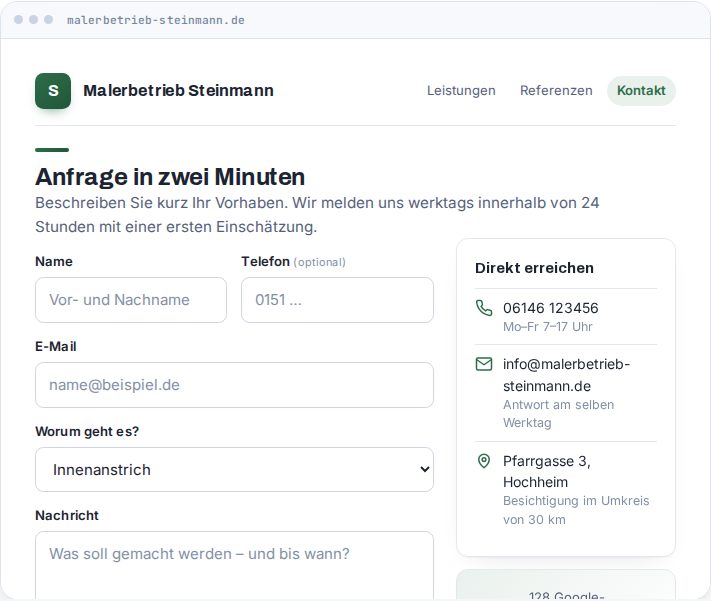Click the Antwort am selben Werktag note
Image resolution: width=711 pixels, height=601 pixels.
tap(559, 414)
